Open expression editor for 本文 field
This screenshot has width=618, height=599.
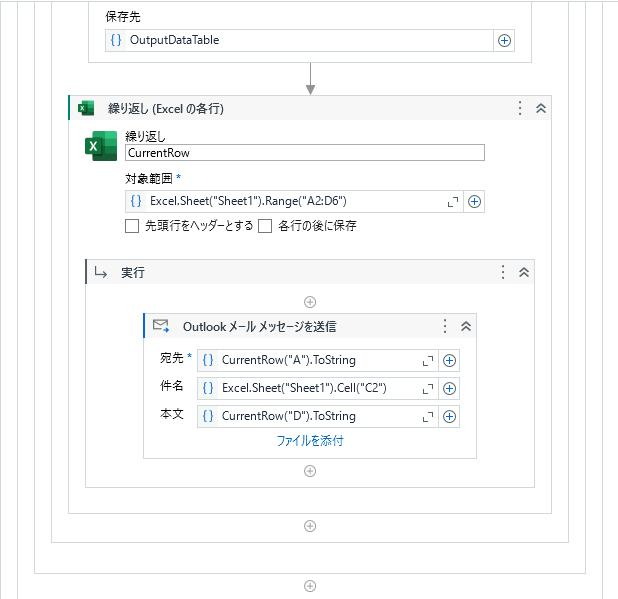pos(428,417)
